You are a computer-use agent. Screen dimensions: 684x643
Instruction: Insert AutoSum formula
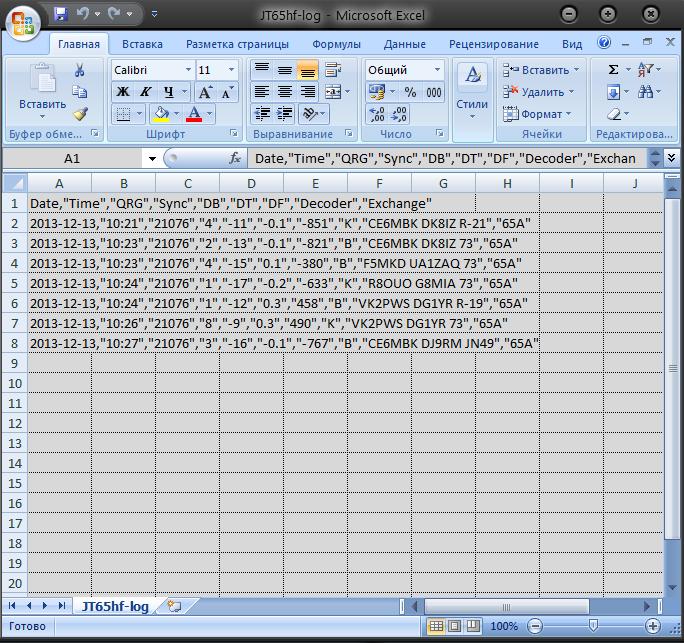pyautogui.click(x=613, y=69)
